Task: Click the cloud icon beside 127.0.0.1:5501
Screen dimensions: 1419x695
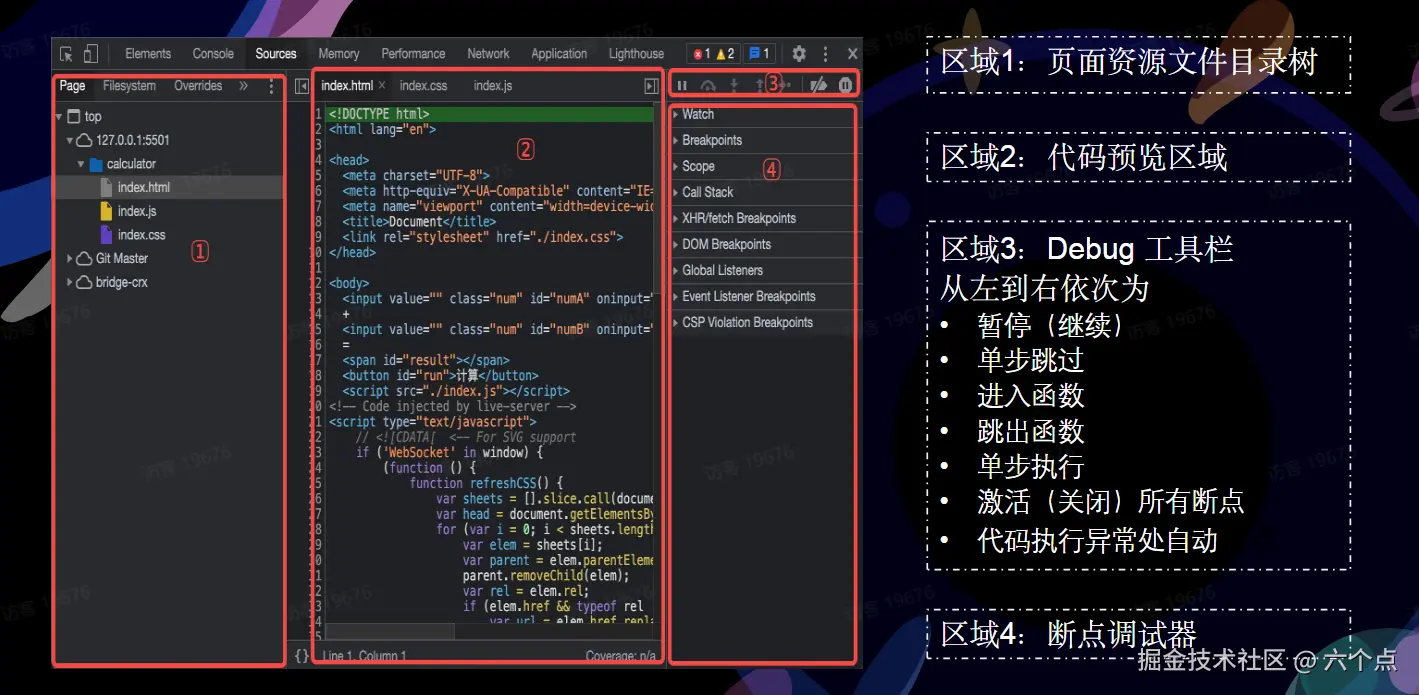Action: tap(85, 141)
